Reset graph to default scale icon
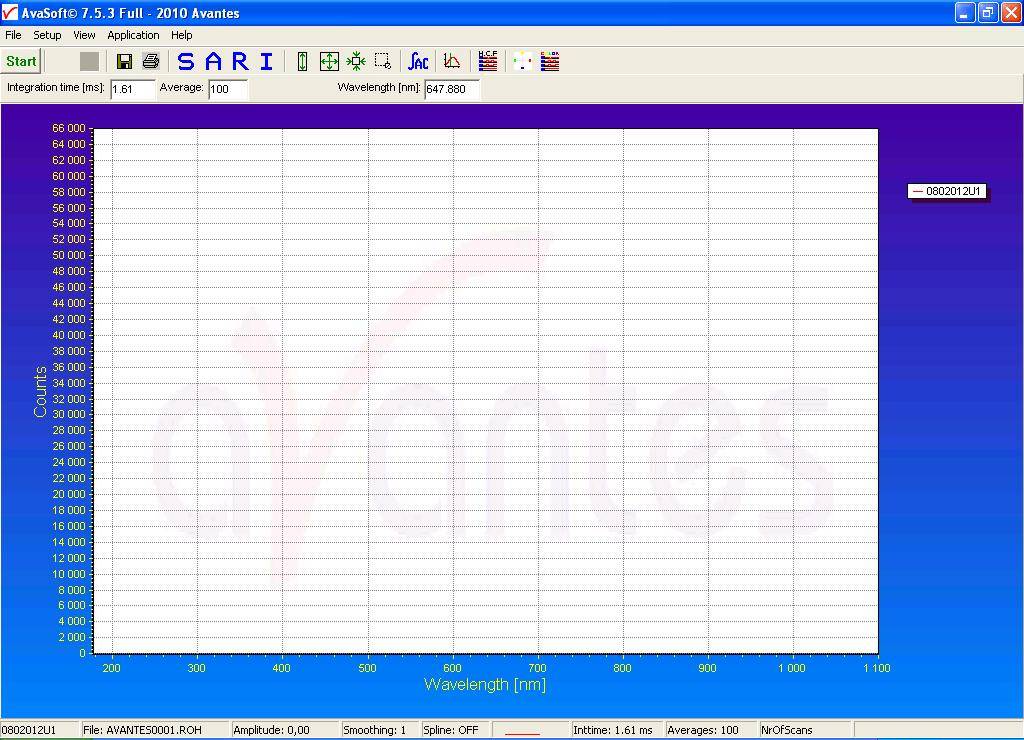Screen dimensions: 1024x740 coord(356,61)
